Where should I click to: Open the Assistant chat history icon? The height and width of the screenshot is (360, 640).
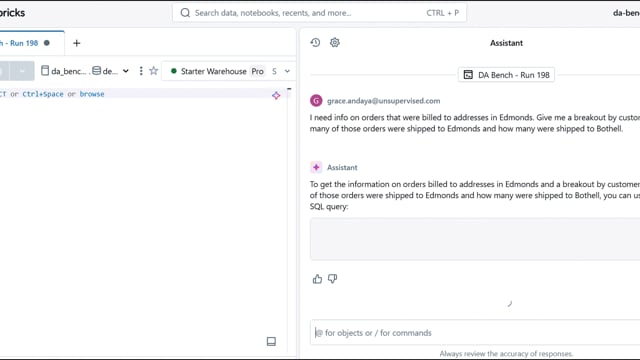tap(315, 42)
